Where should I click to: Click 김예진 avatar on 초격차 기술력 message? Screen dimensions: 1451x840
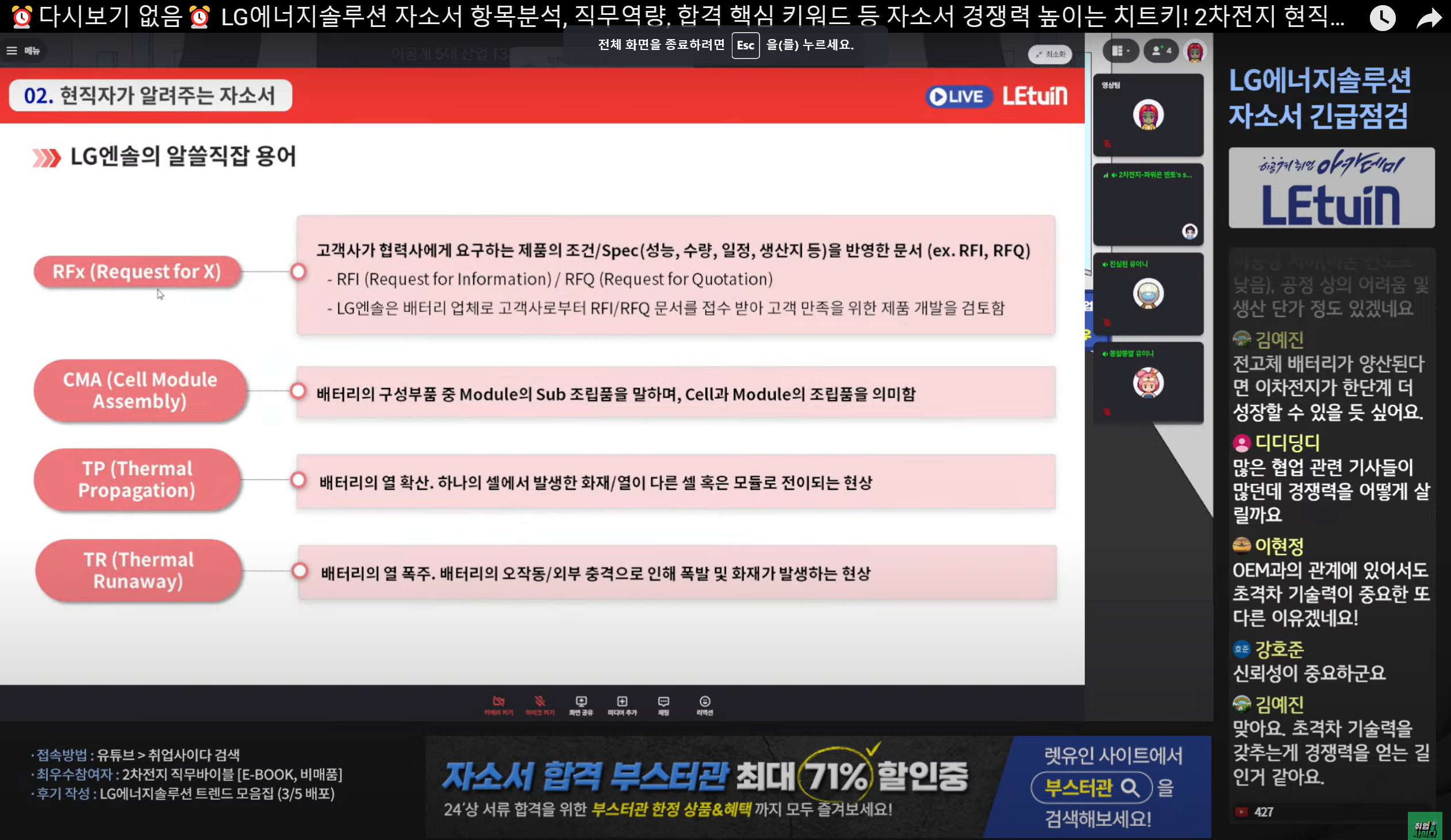click(1241, 704)
